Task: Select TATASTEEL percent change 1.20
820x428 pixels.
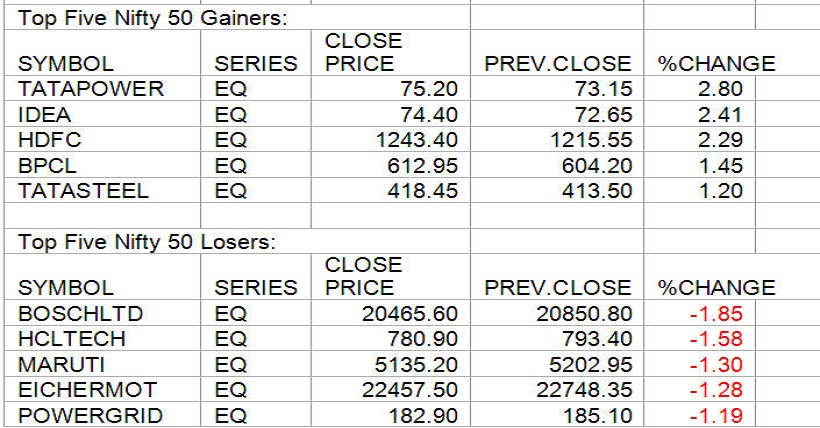Action: (x=722, y=190)
